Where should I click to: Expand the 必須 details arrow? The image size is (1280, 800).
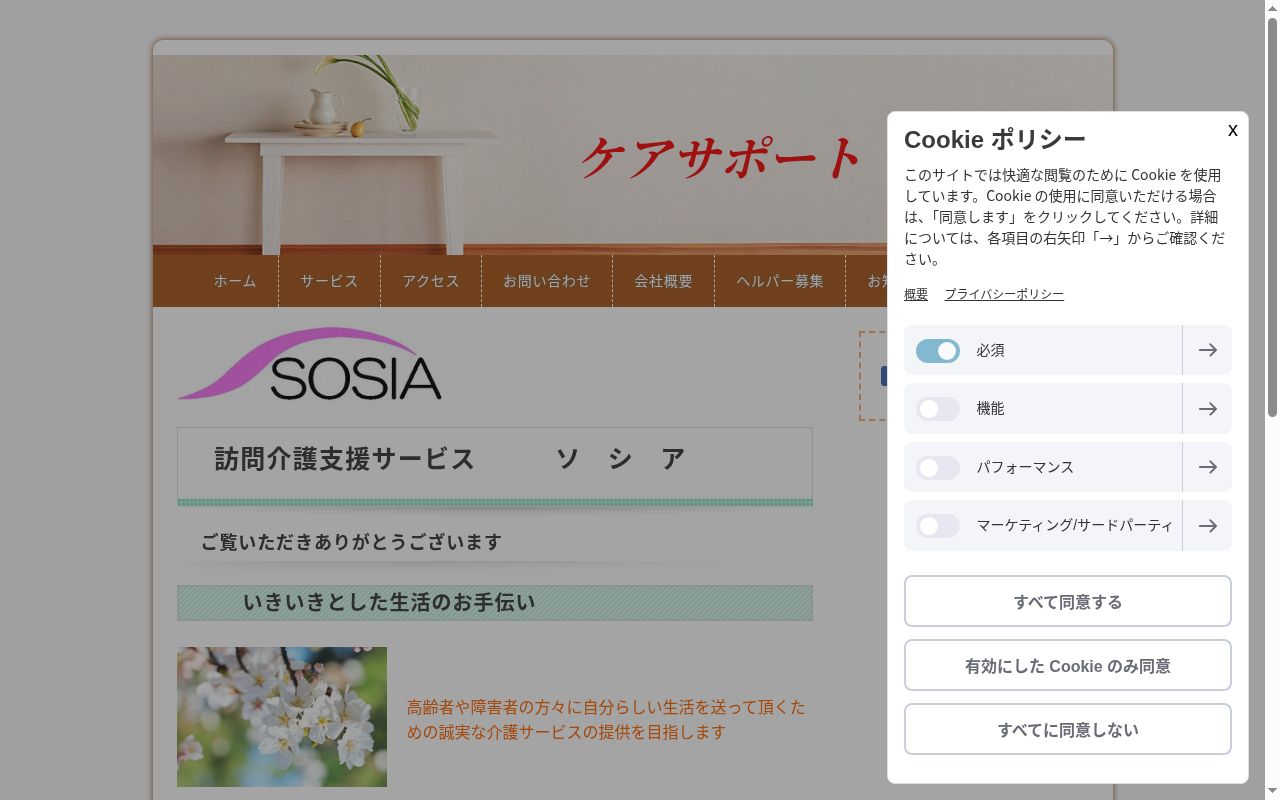(x=1207, y=350)
